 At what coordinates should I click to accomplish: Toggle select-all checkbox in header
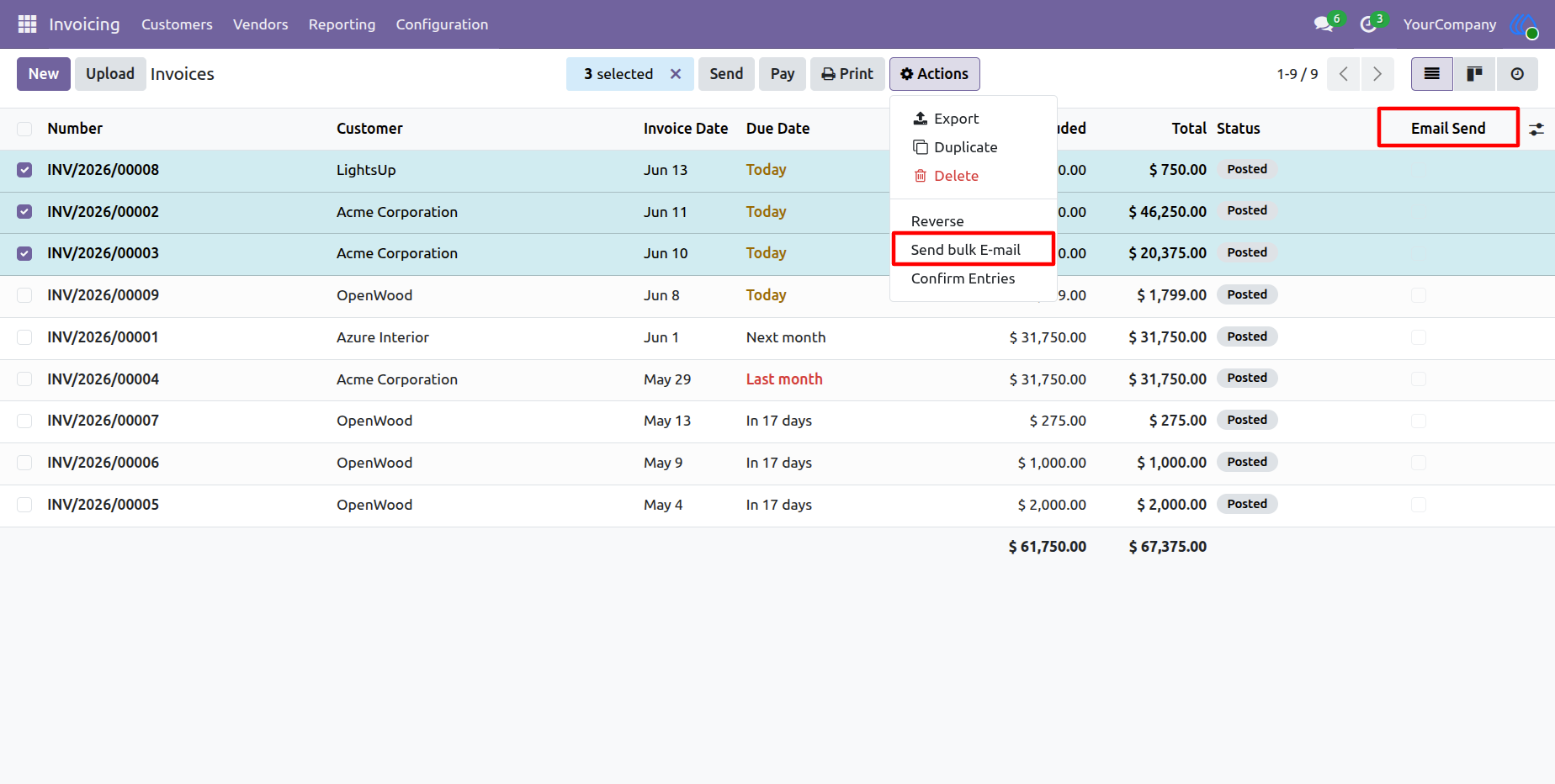(24, 129)
